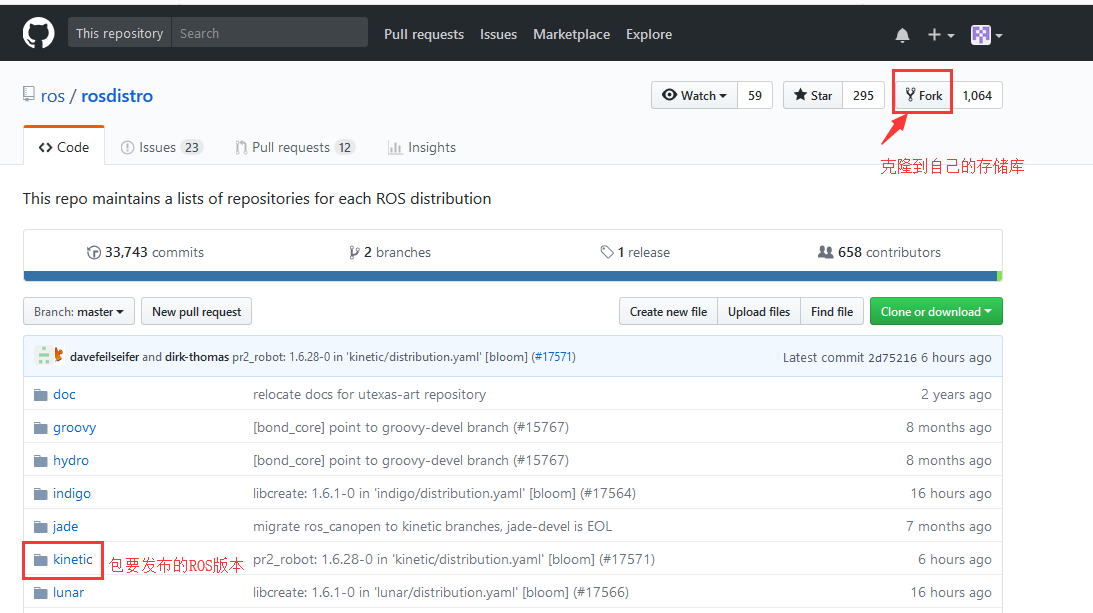This screenshot has height=613, width=1093.
Task: Switch to the Insights tab
Action: pos(422,147)
